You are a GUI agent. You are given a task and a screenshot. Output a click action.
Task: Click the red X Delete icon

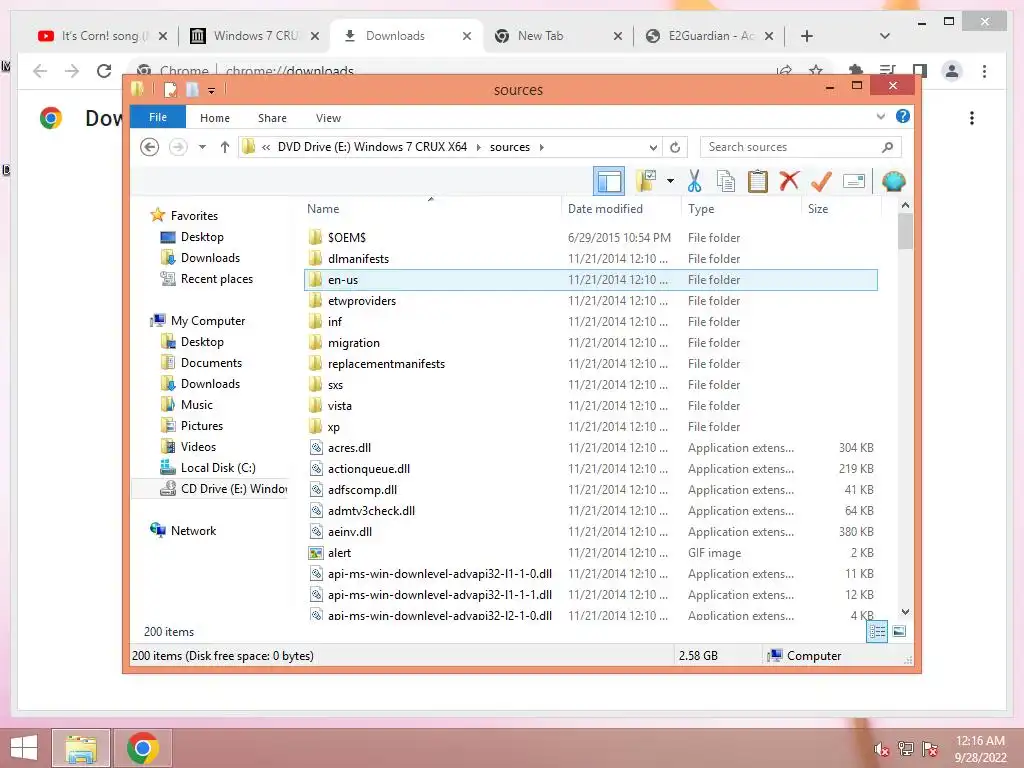789,181
